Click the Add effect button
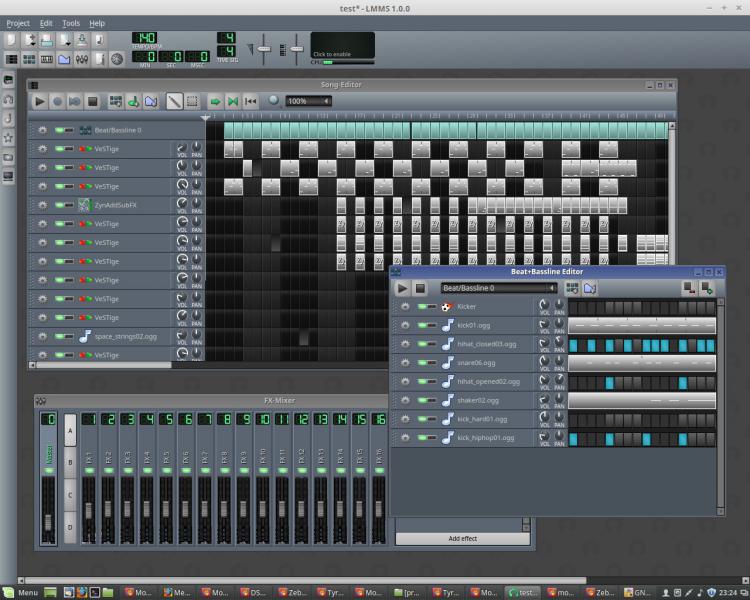 462,539
